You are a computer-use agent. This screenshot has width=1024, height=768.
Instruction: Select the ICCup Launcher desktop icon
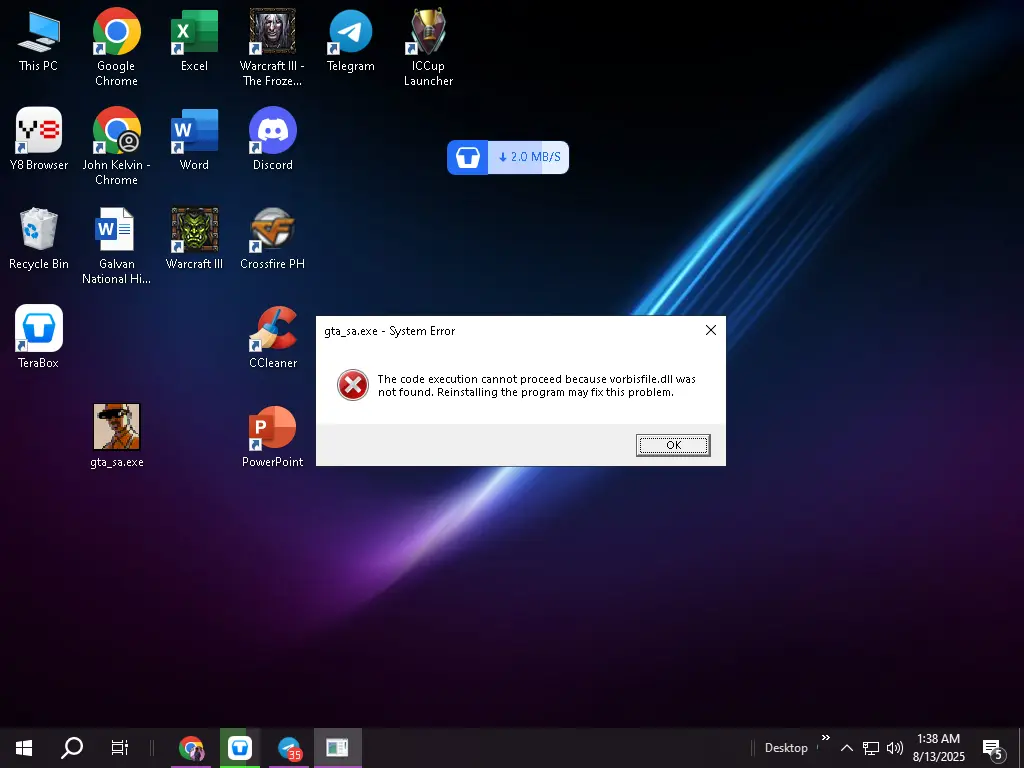click(428, 47)
